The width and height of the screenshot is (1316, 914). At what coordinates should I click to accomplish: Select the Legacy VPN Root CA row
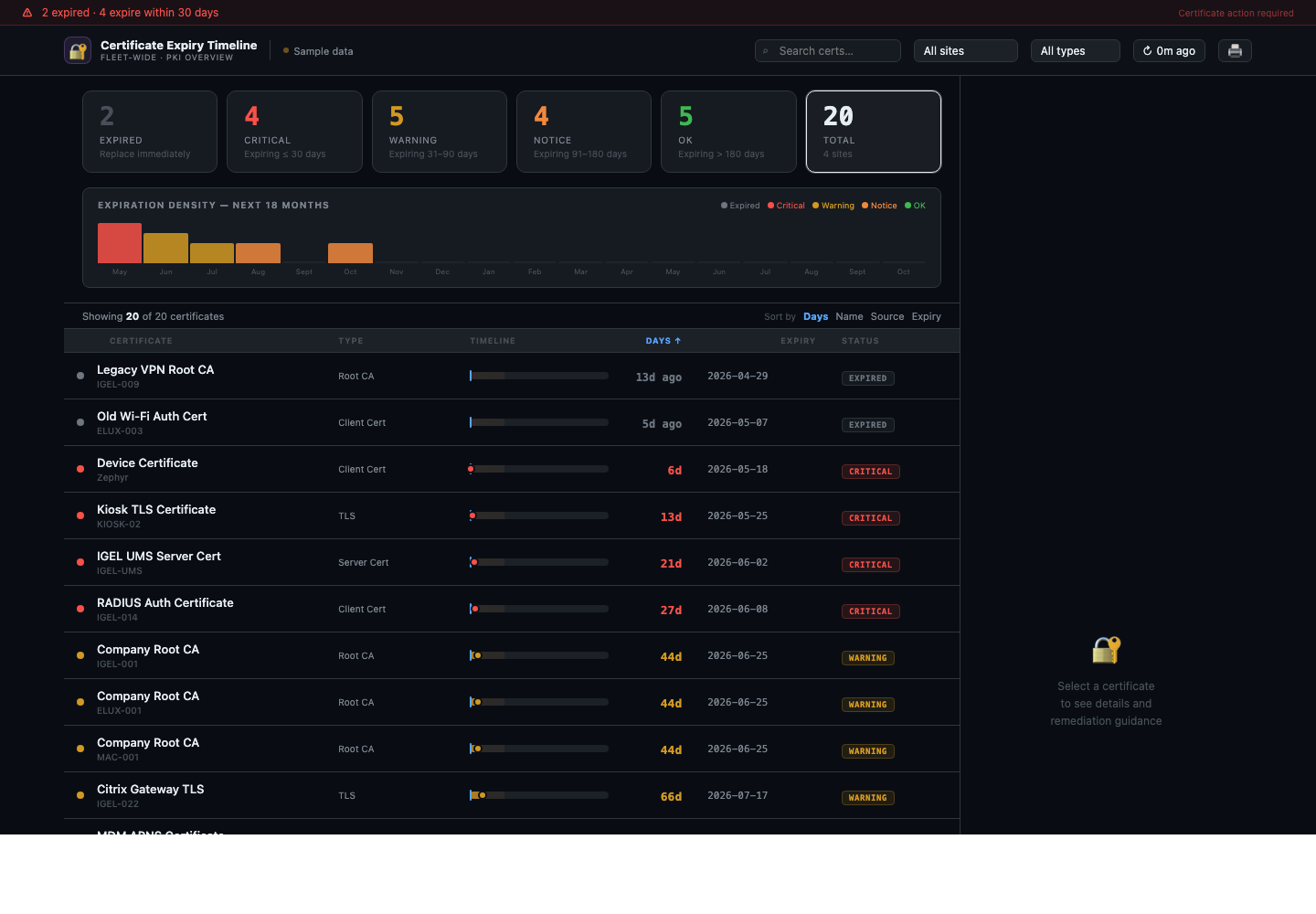(x=512, y=377)
